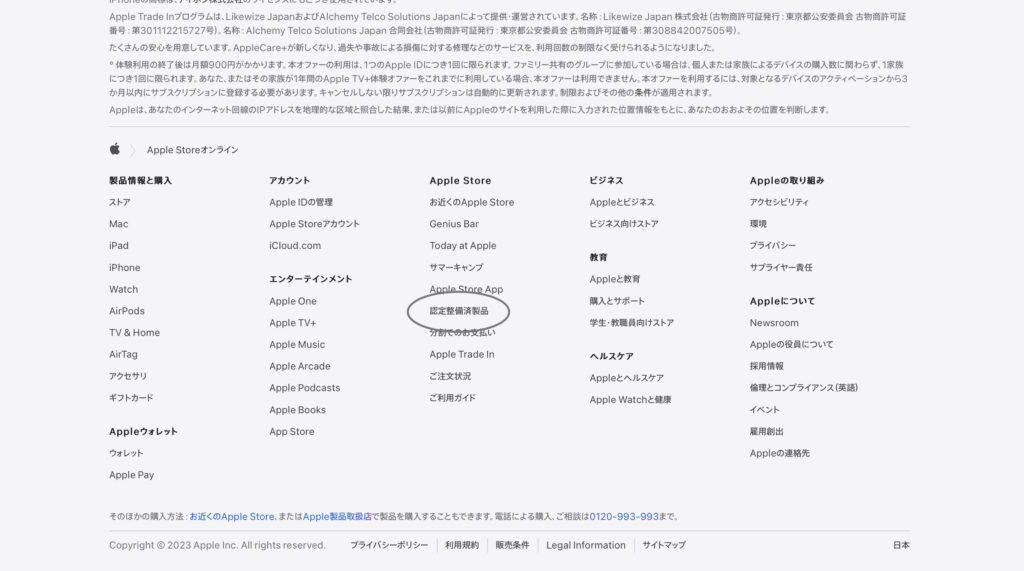Click the Apple logo in the footer breadcrumb

click(114, 149)
